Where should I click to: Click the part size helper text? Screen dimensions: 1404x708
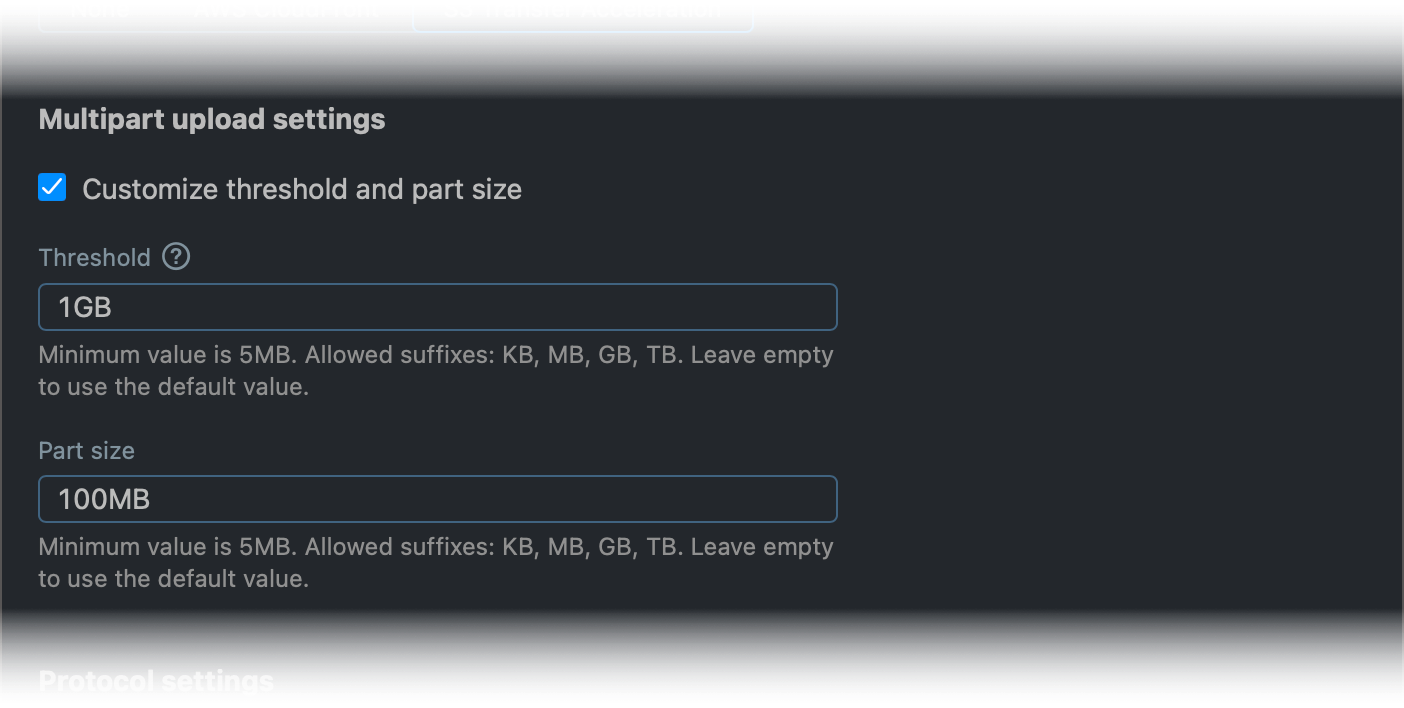[435, 562]
